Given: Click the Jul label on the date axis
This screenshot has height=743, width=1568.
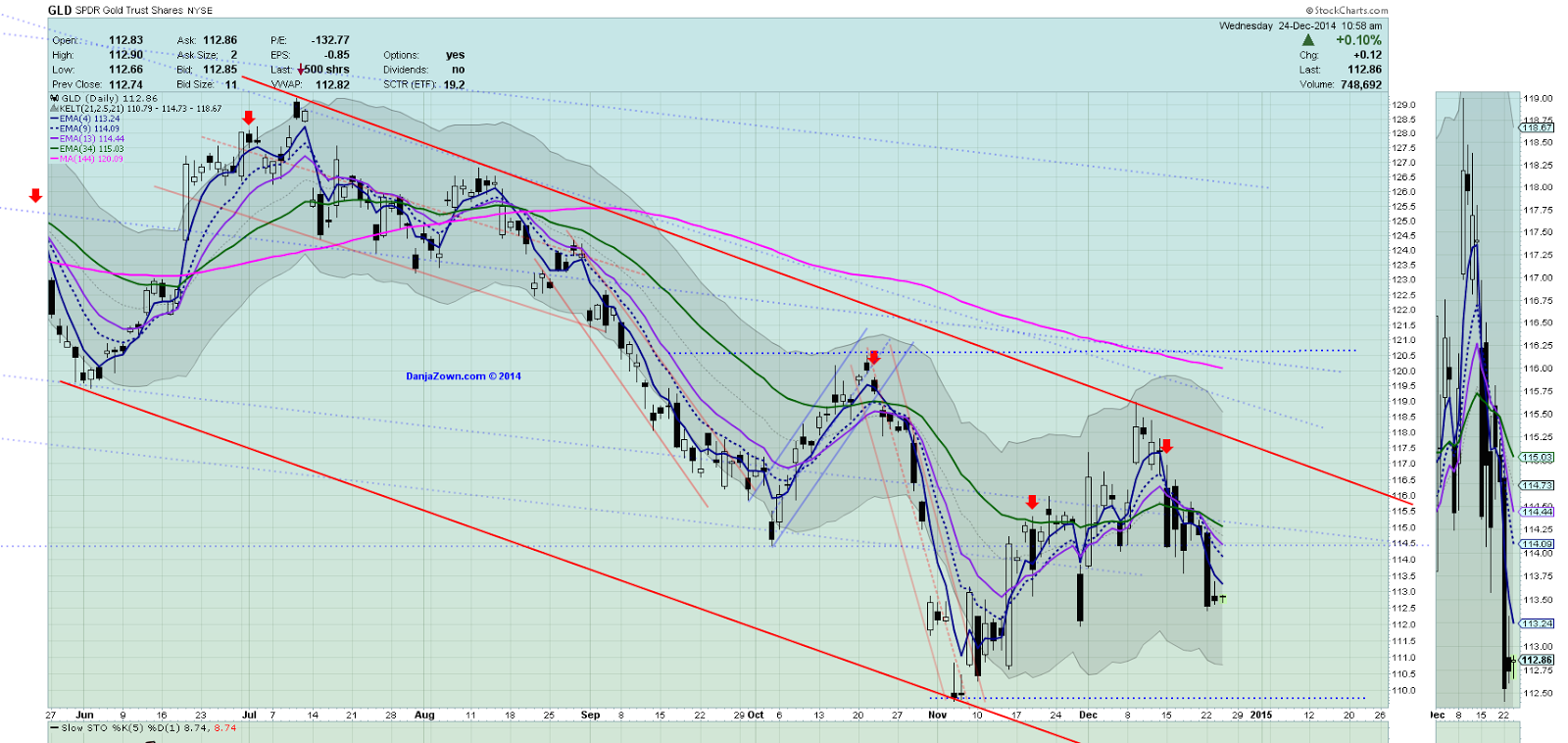Looking at the screenshot, I should coord(249,715).
